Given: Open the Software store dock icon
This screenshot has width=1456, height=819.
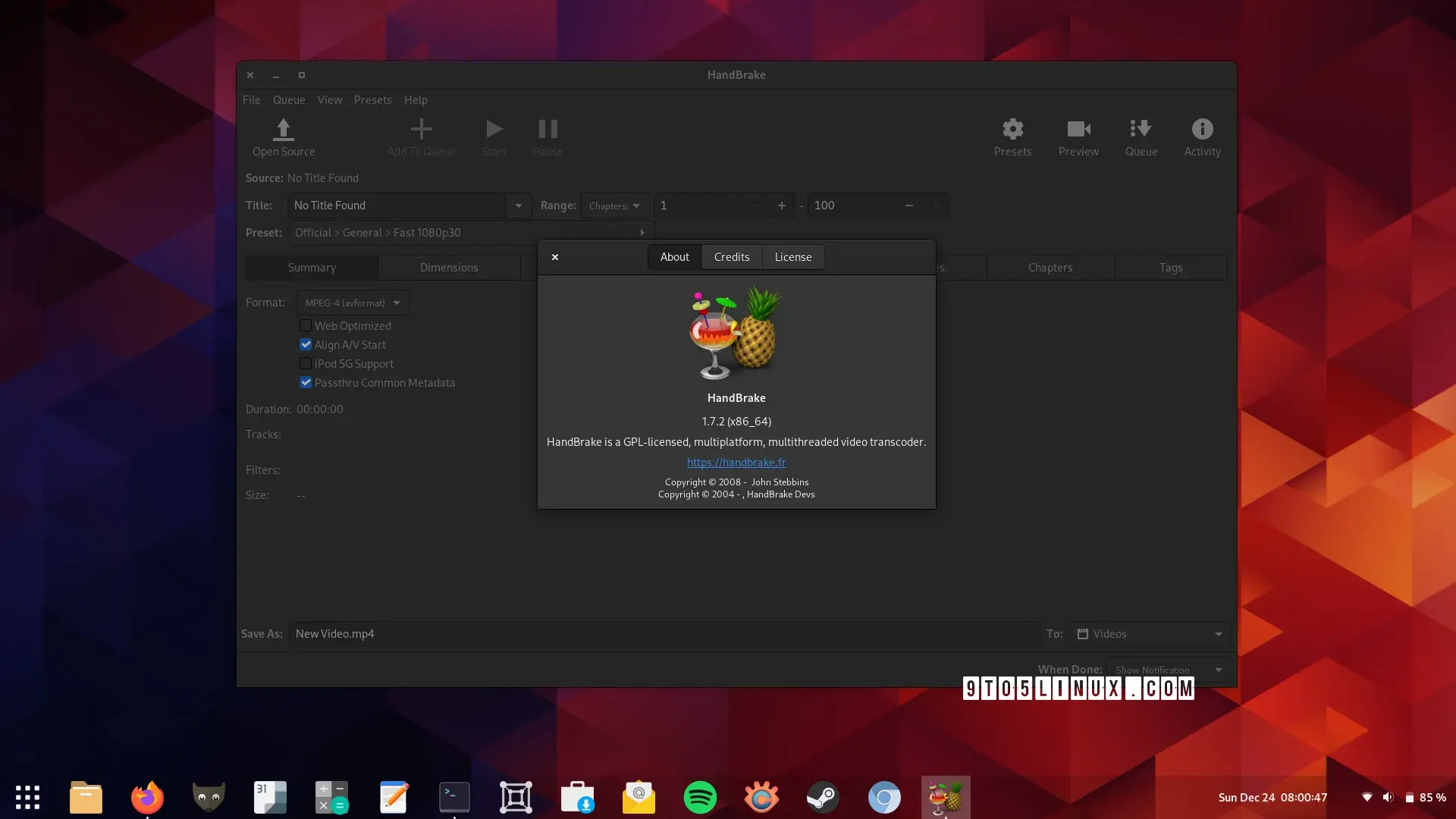Looking at the screenshot, I should point(577,797).
